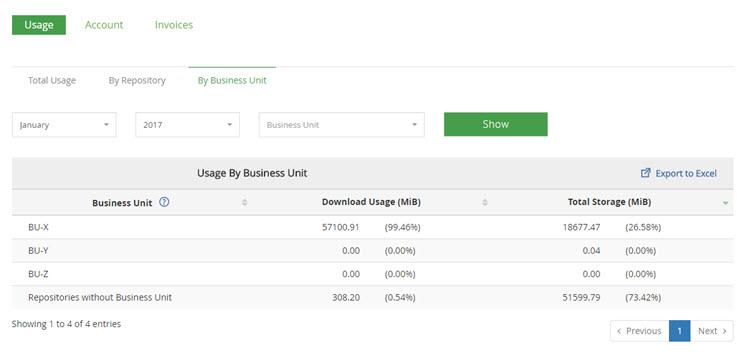Click the Total Storage (MiB) header
The height and width of the screenshot is (360, 750).
tap(609, 202)
